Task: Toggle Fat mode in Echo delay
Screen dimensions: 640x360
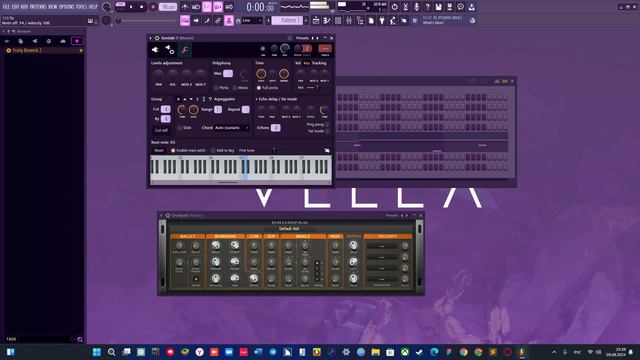Action: [318, 131]
